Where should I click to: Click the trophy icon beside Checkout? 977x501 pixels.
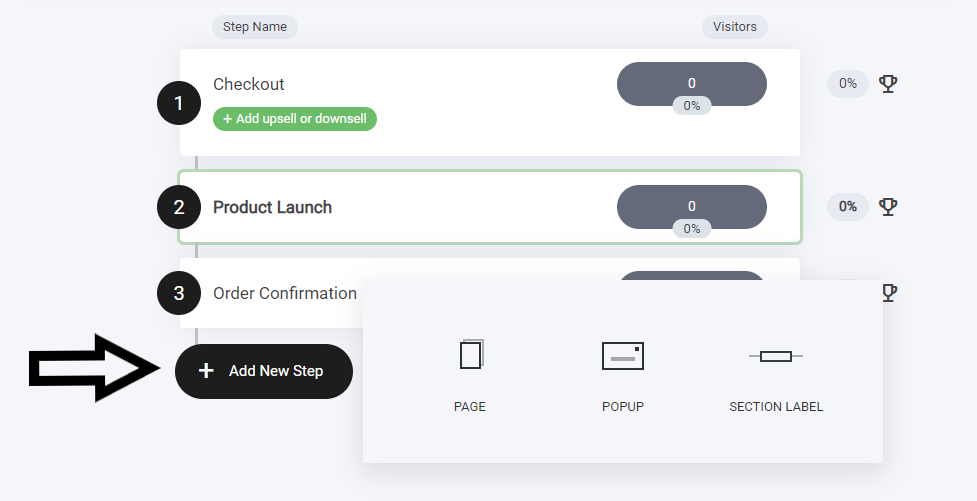click(888, 84)
